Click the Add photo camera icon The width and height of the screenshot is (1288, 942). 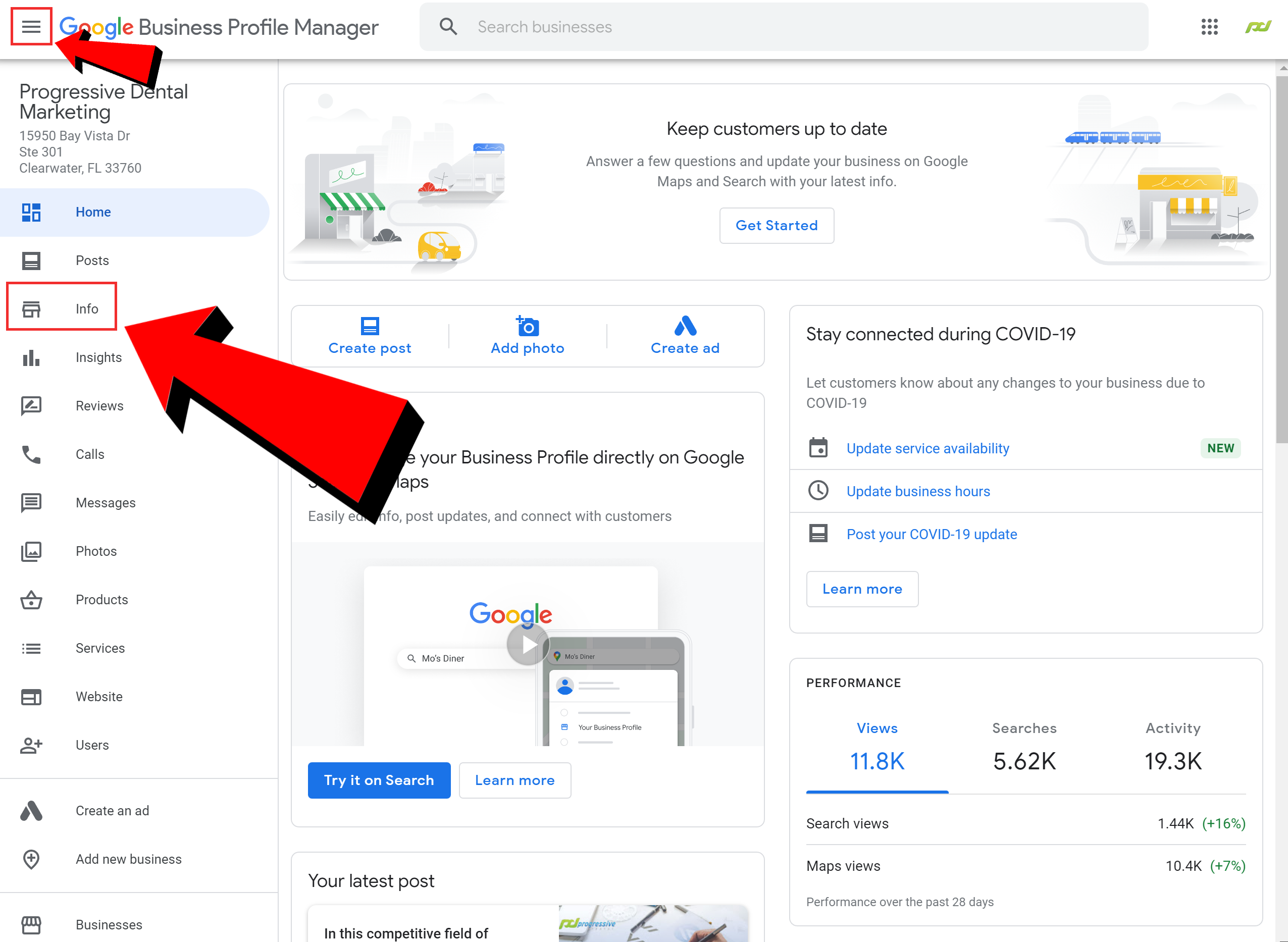click(528, 326)
